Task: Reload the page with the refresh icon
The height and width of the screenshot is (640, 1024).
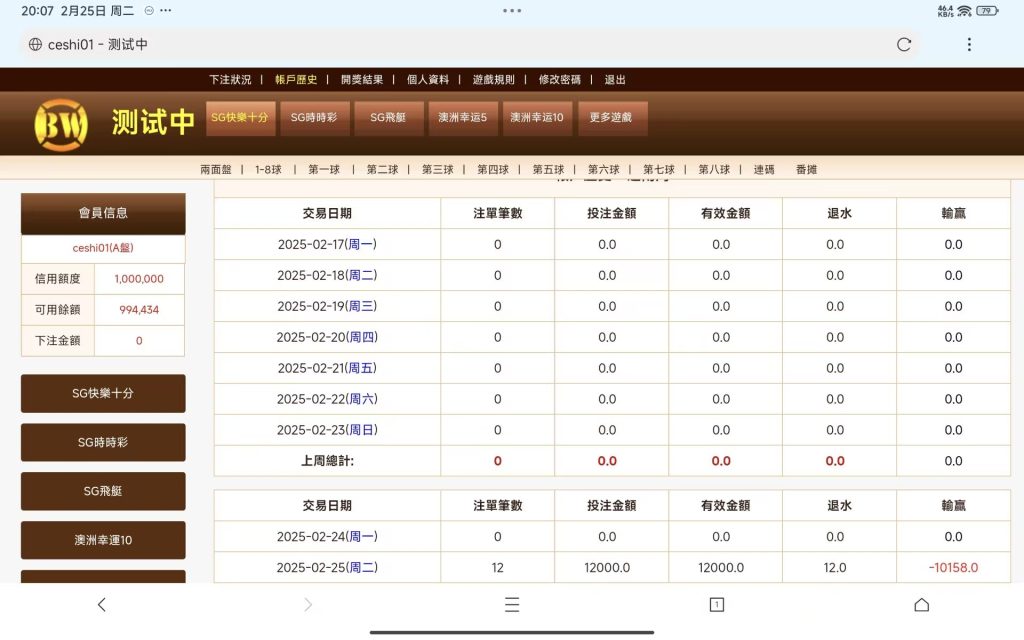Action: pyautogui.click(x=904, y=44)
